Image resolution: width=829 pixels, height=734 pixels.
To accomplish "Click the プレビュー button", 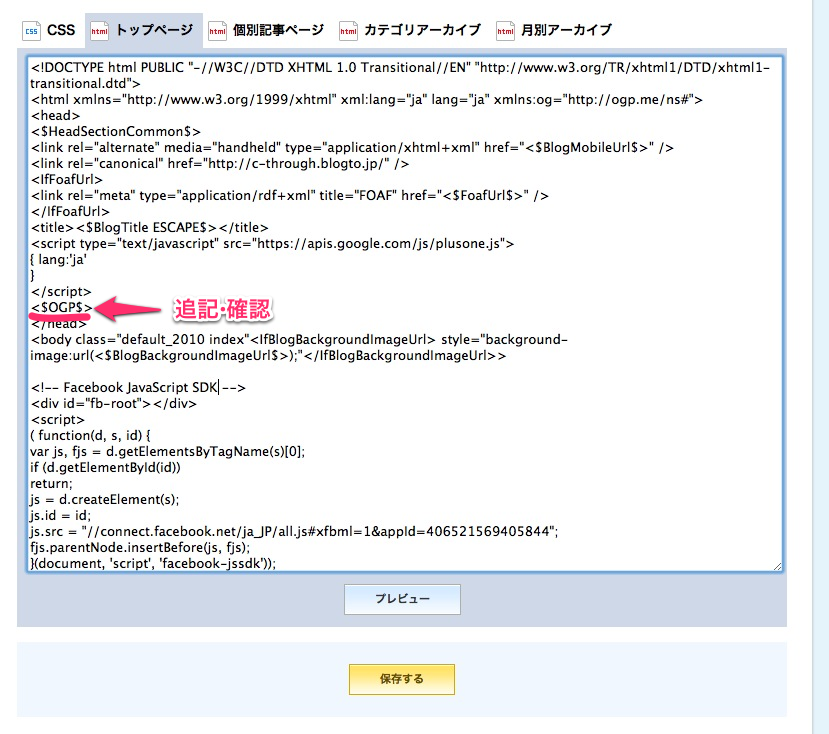I will point(402,599).
